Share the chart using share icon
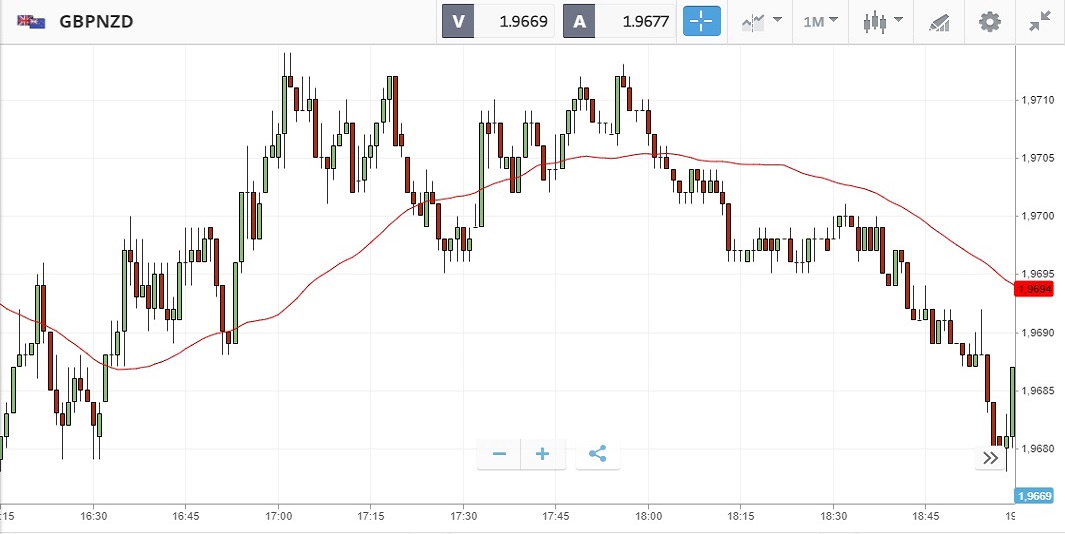 (x=598, y=454)
